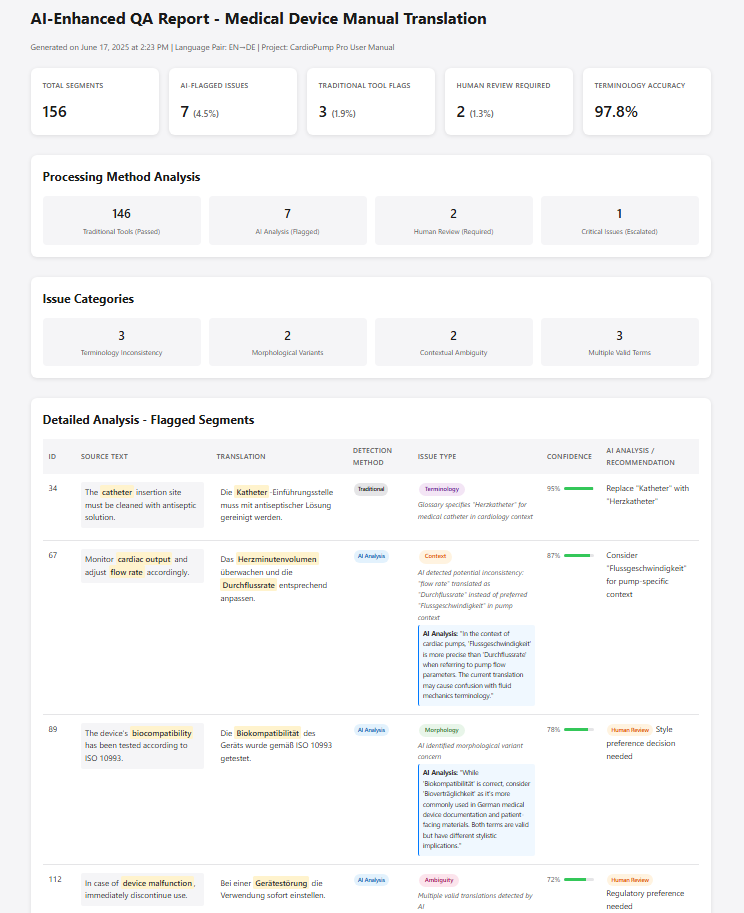This screenshot has width=744, height=913.
Task: Click the Processing Method Analysis heading
Action: coord(121,177)
